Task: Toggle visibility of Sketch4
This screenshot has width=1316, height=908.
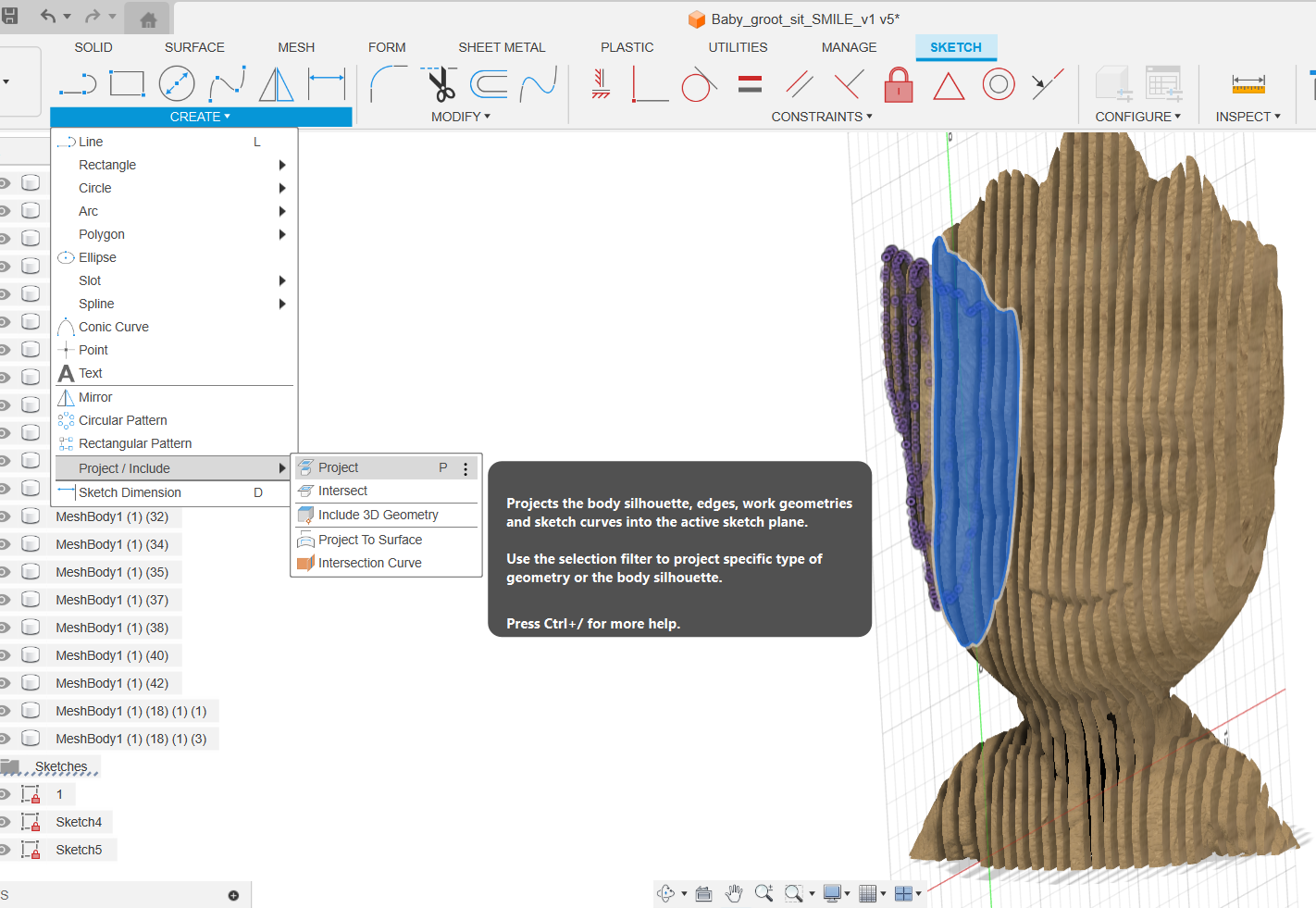Action: 5,821
